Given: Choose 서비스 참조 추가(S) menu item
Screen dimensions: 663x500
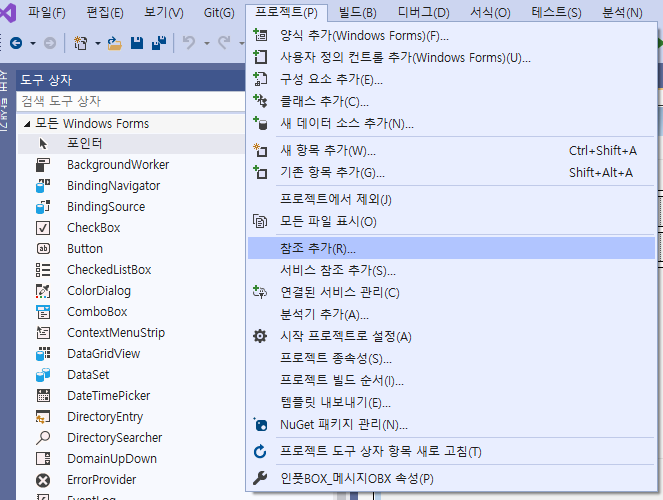Looking at the screenshot, I should point(451,270).
